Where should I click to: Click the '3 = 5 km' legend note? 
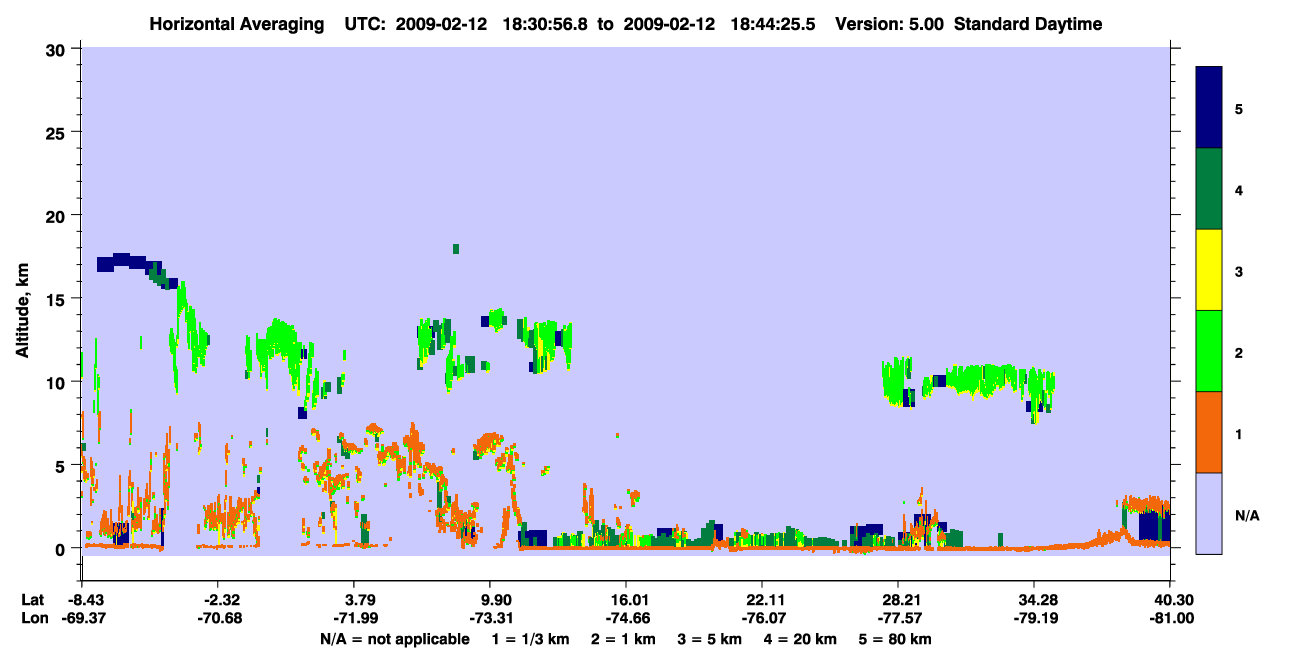coord(710,639)
